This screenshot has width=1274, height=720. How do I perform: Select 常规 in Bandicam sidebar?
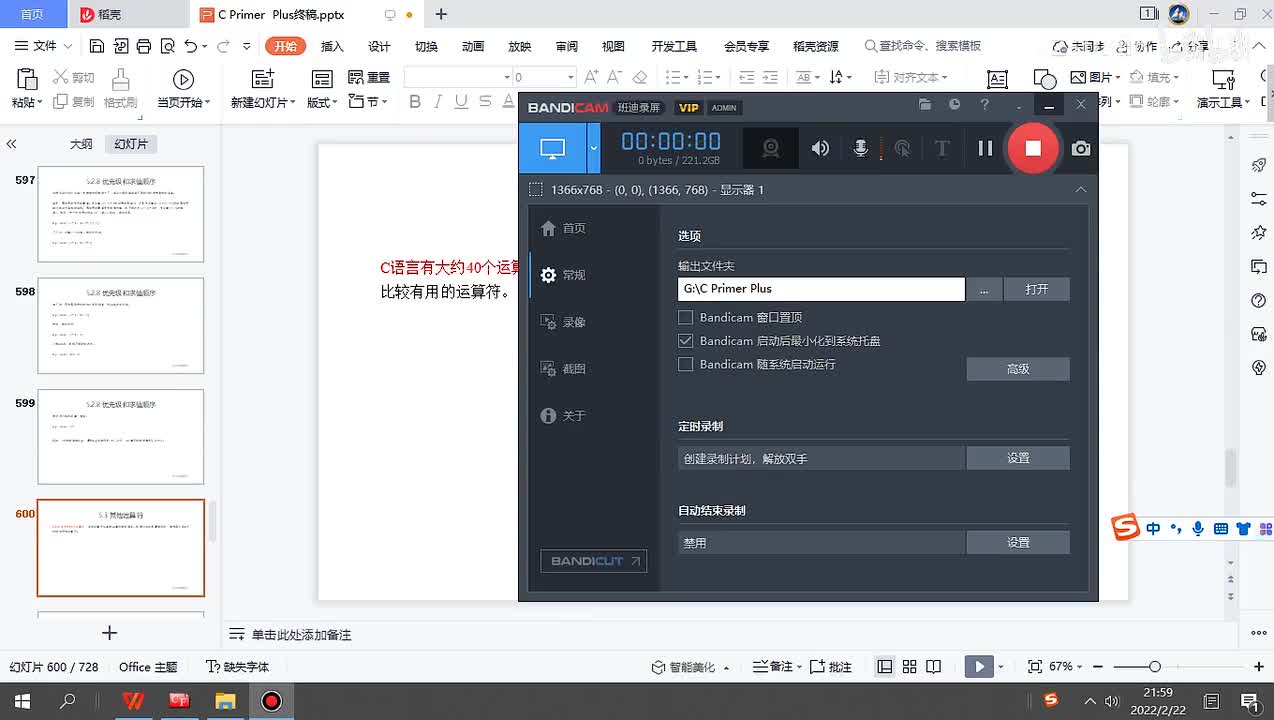(563, 275)
